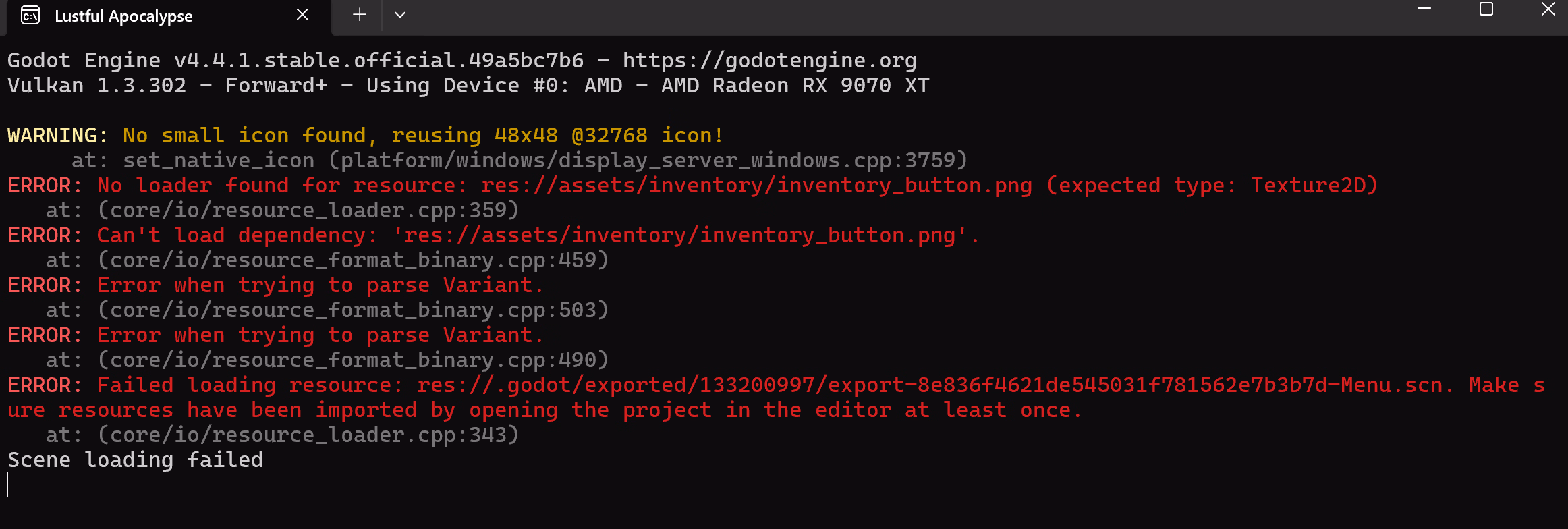Click the Vulkan 1.3.302 device info line
The width and height of the screenshot is (1568, 529).
[468, 86]
